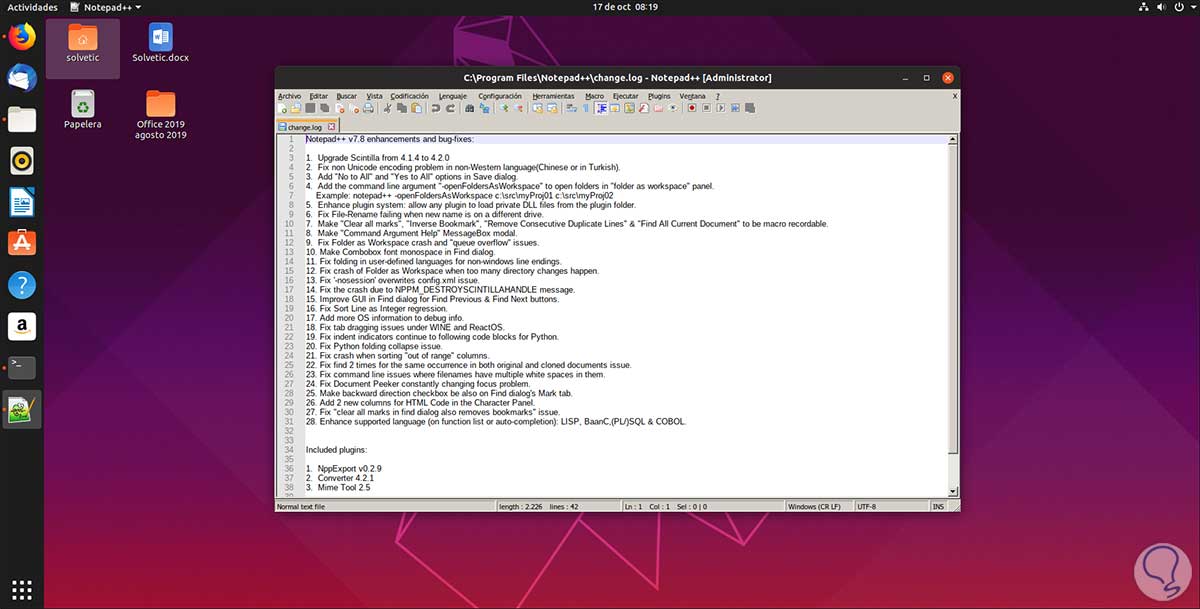Open the Ventana menu
1200x609 pixels.
pyautogui.click(x=692, y=96)
